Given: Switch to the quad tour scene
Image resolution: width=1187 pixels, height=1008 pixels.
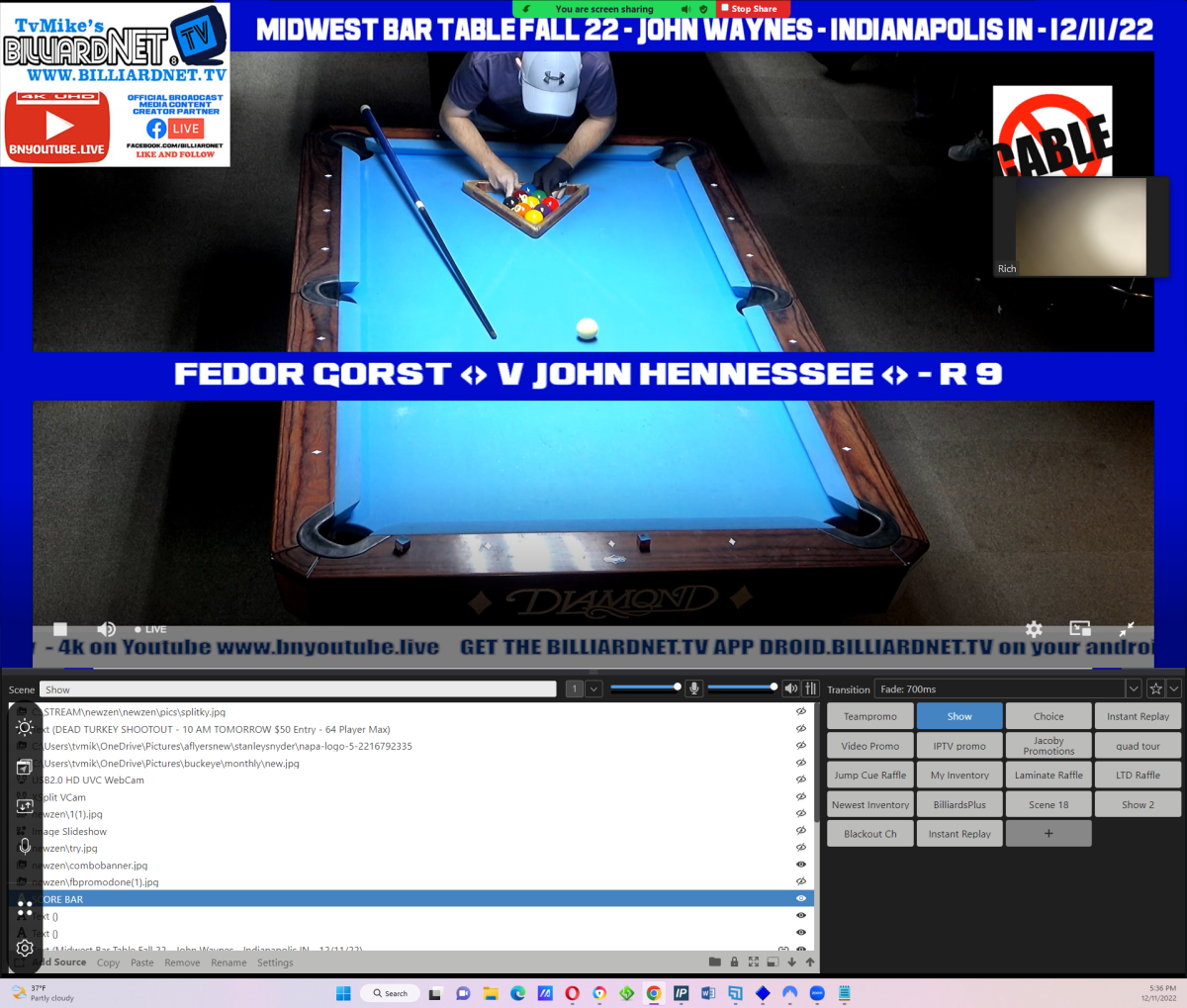Looking at the screenshot, I should pos(1138,746).
